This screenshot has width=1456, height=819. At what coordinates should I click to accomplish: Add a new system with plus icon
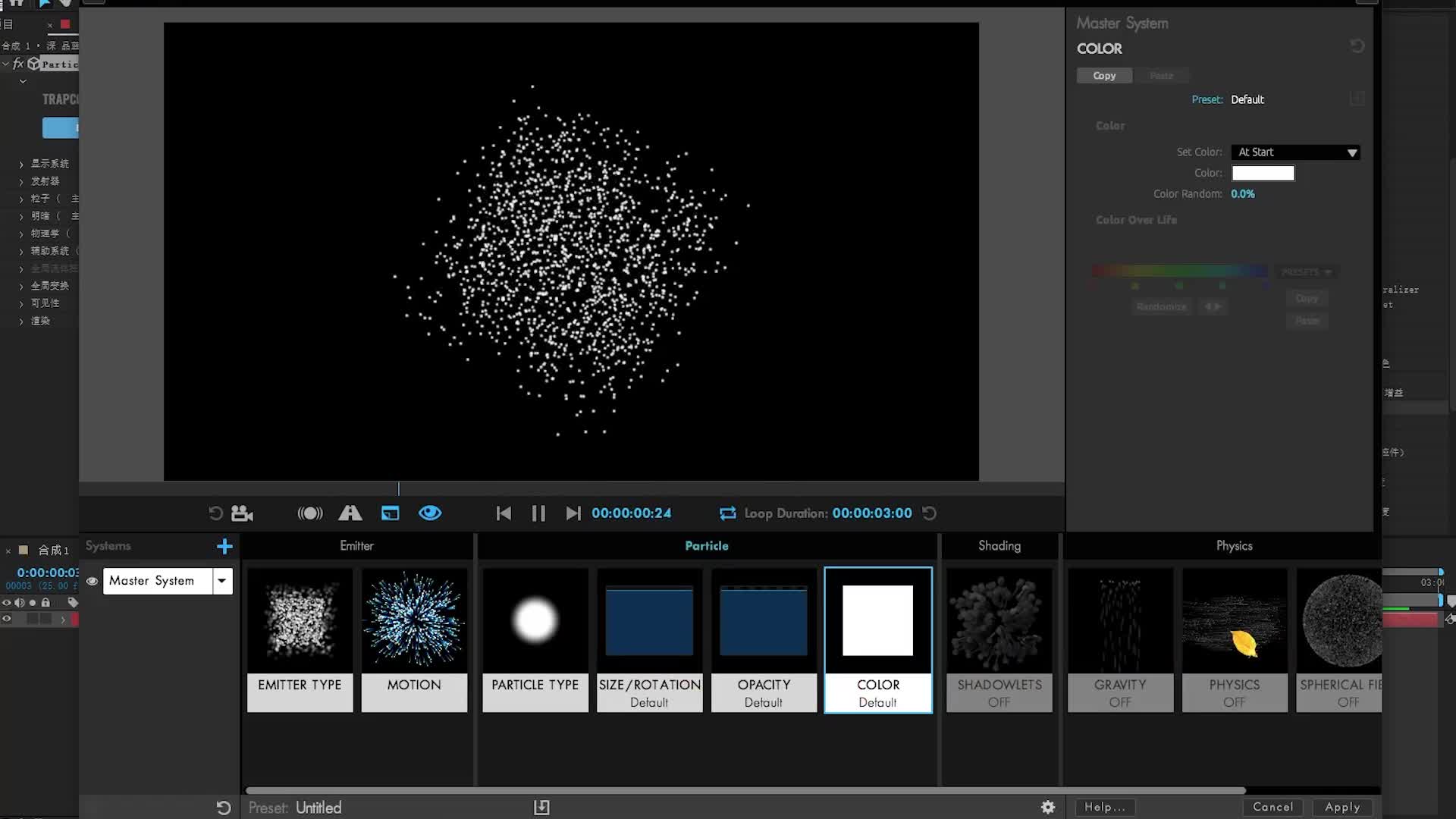pos(224,546)
